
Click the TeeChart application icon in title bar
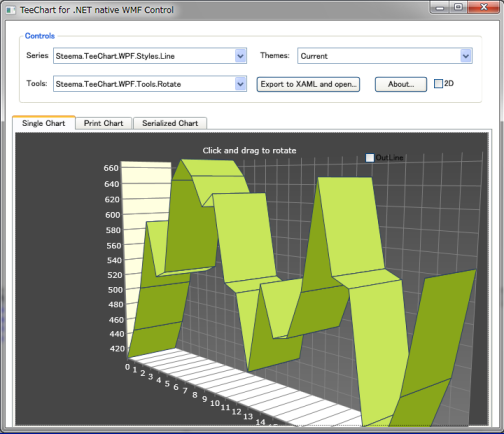click(10, 10)
